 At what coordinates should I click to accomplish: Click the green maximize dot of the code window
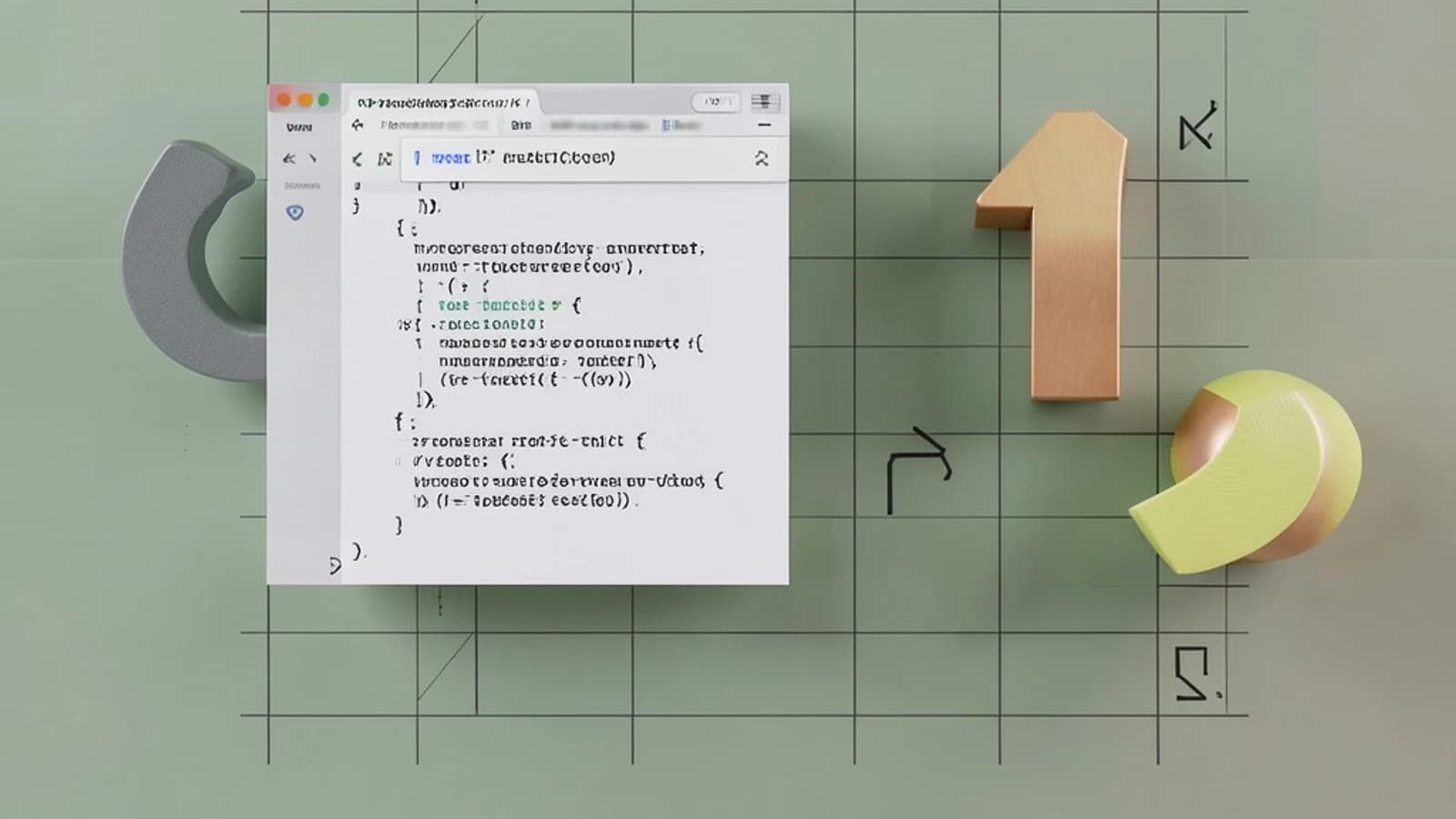(x=323, y=100)
